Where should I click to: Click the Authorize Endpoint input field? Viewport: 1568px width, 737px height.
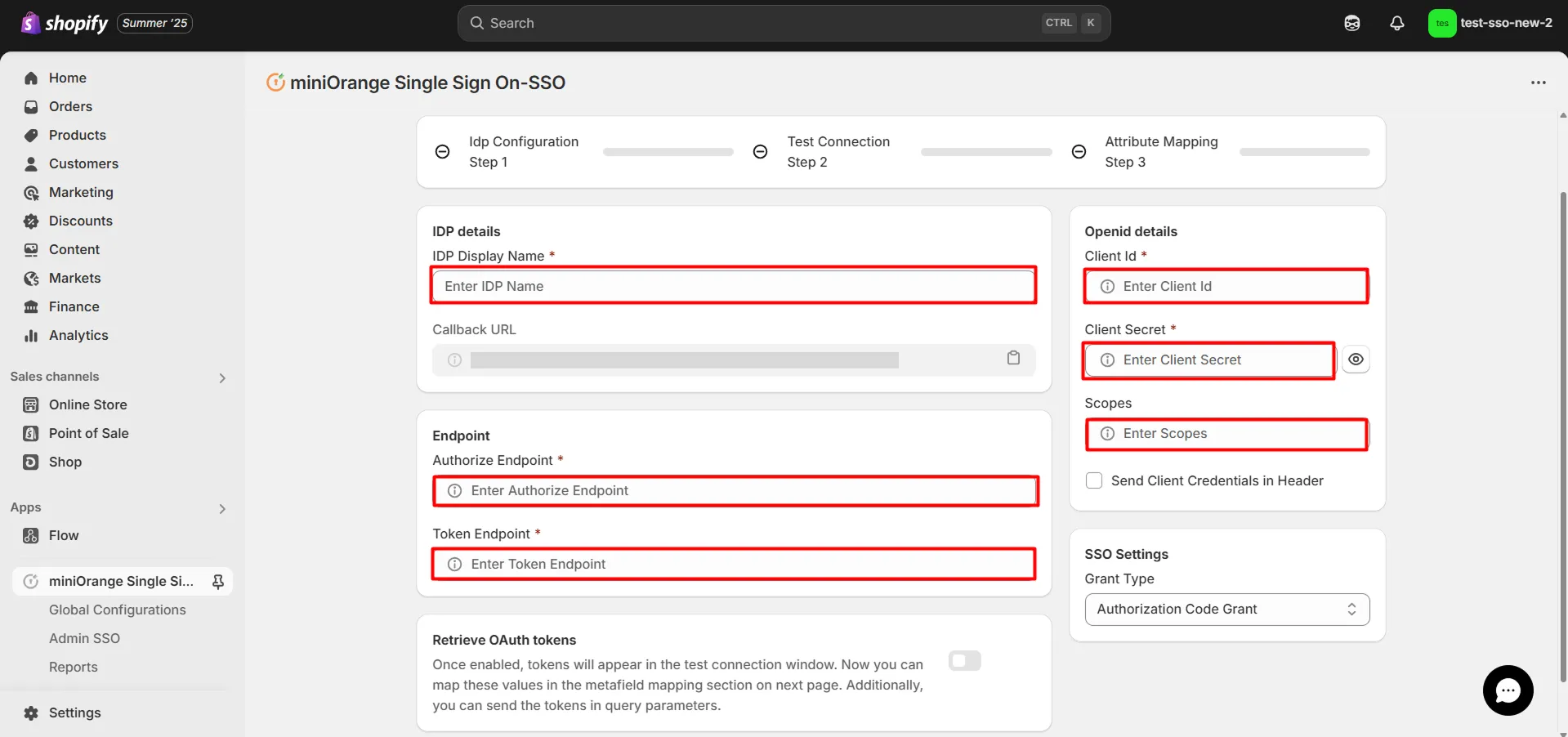(x=735, y=491)
